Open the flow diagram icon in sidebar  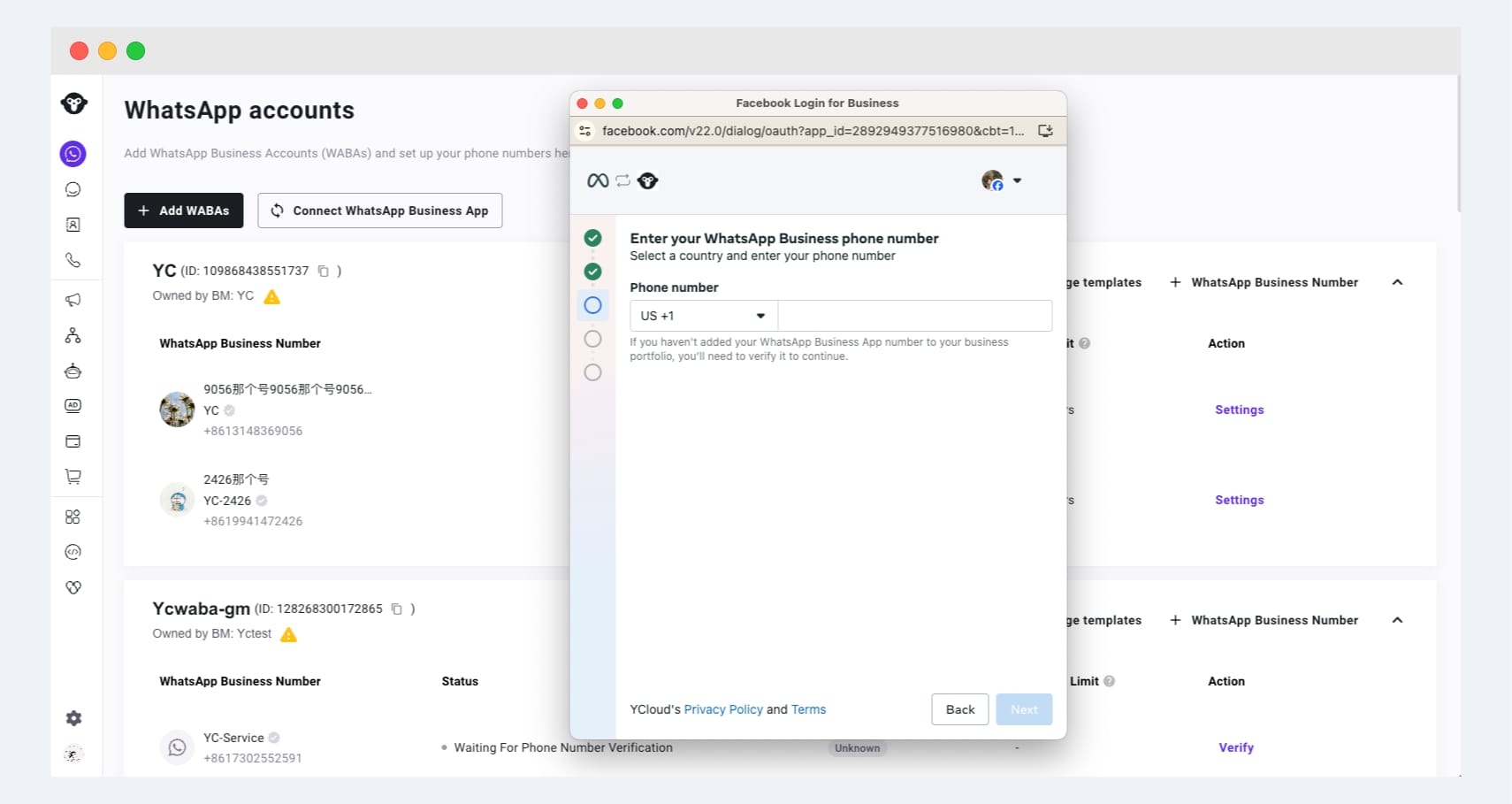click(73, 335)
